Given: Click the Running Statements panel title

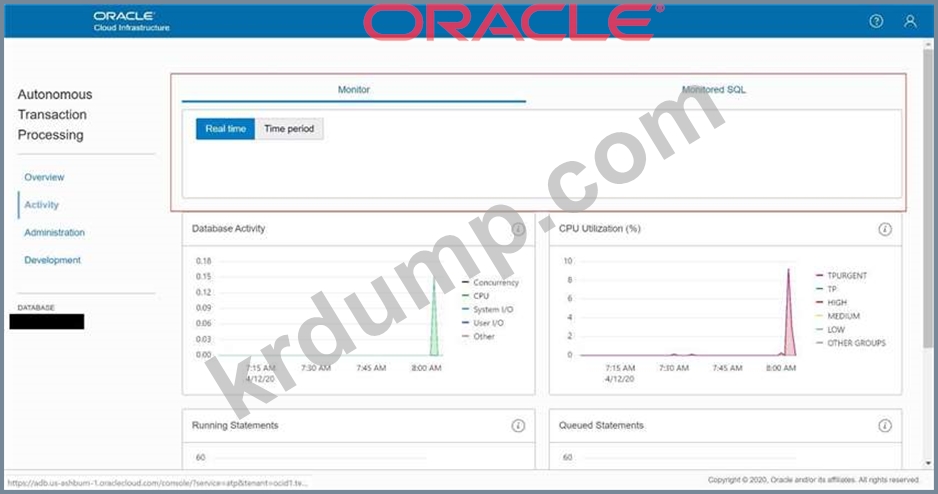Looking at the screenshot, I should coord(235,425).
